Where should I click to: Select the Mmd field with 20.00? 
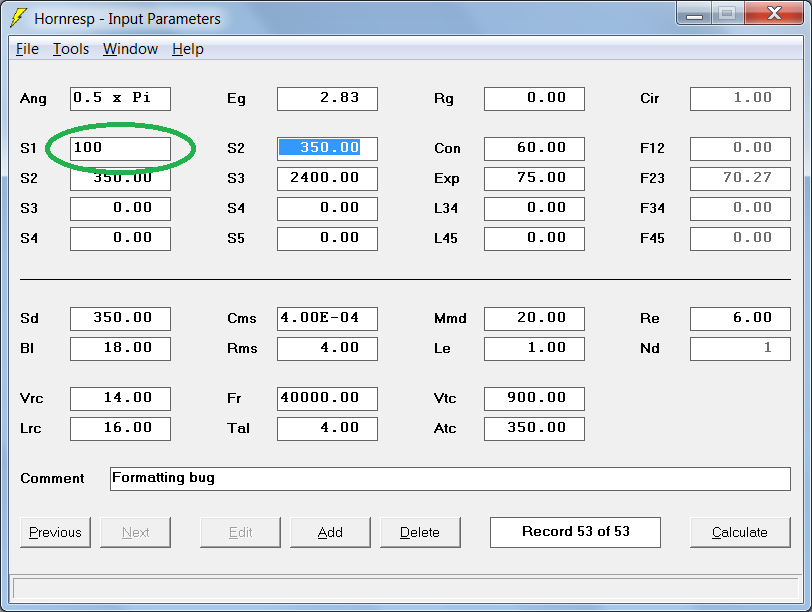point(534,318)
